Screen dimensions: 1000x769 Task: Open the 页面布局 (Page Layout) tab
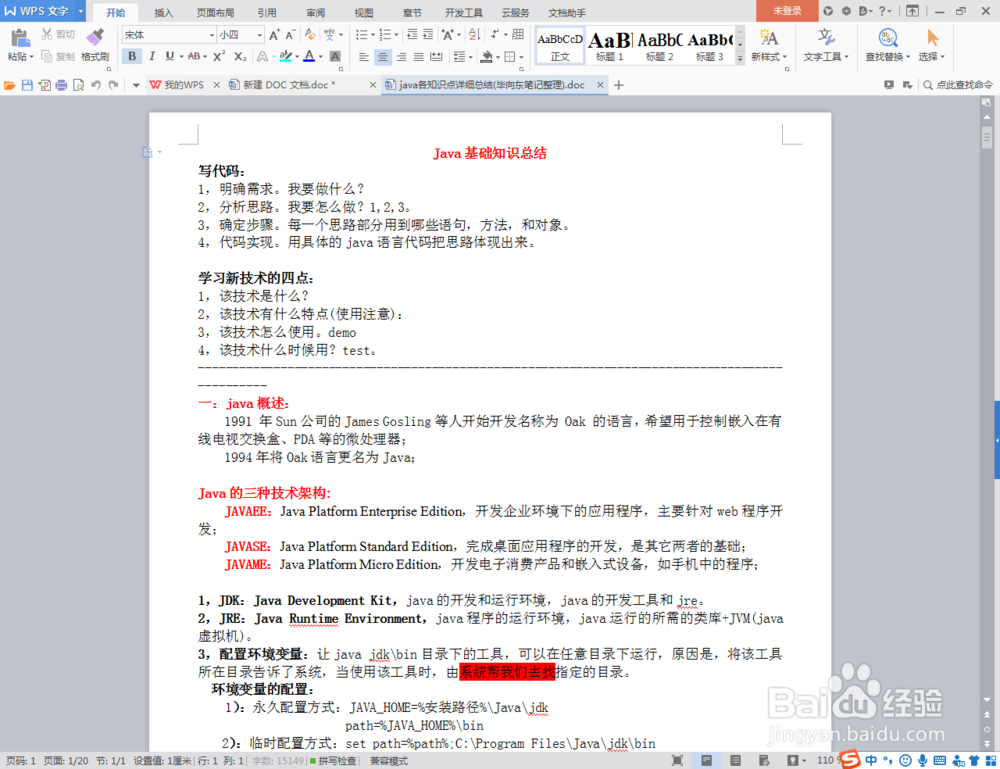click(x=215, y=13)
